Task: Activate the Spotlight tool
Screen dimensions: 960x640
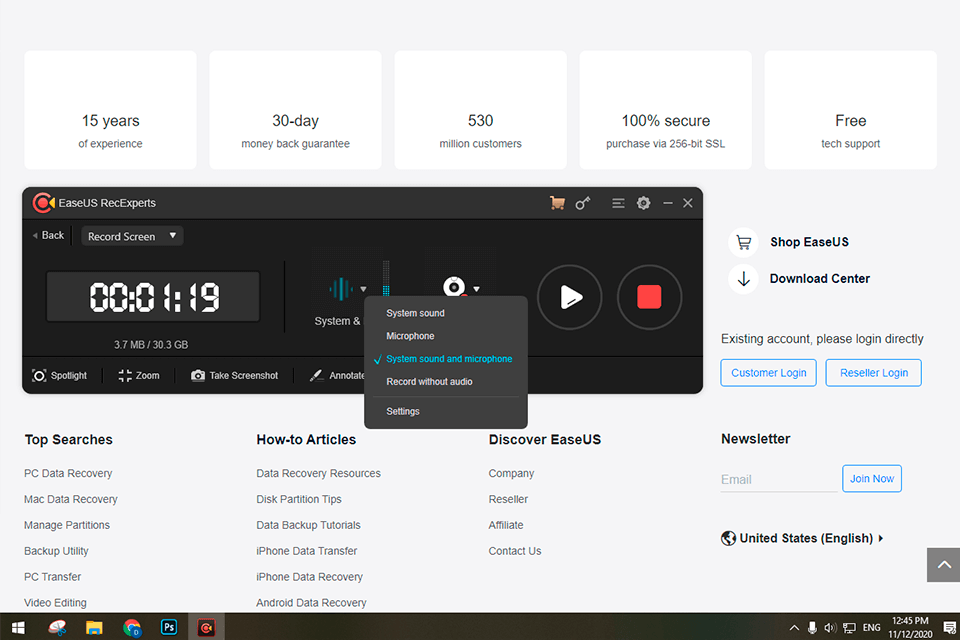Action: coord(59,375)
